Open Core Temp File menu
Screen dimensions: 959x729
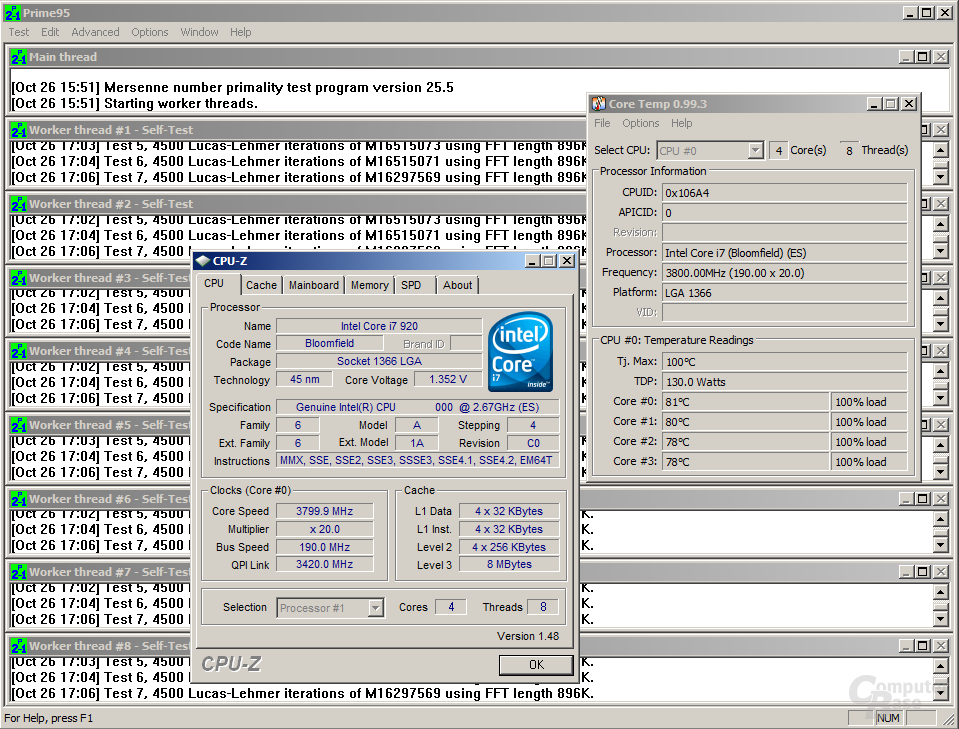pos(602,123)
